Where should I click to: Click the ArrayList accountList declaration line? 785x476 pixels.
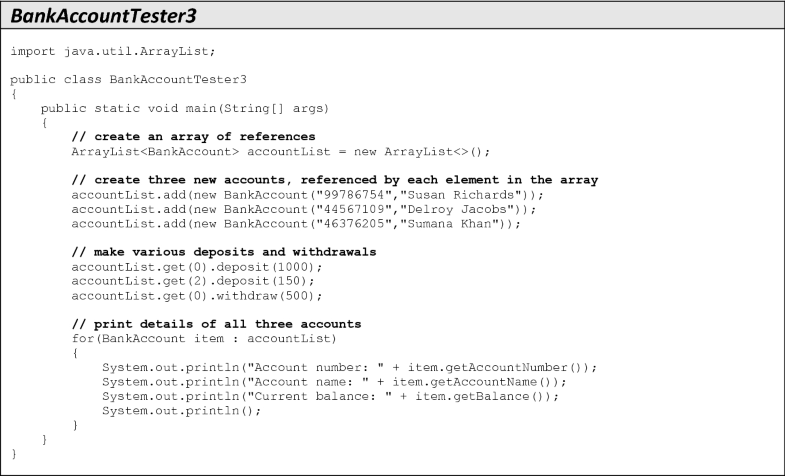coord(280,152)
